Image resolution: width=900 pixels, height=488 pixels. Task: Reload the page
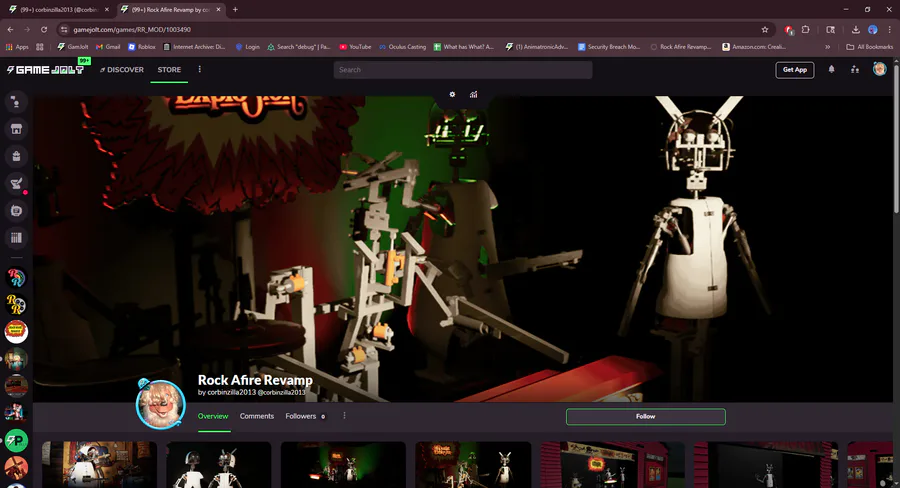44,29
